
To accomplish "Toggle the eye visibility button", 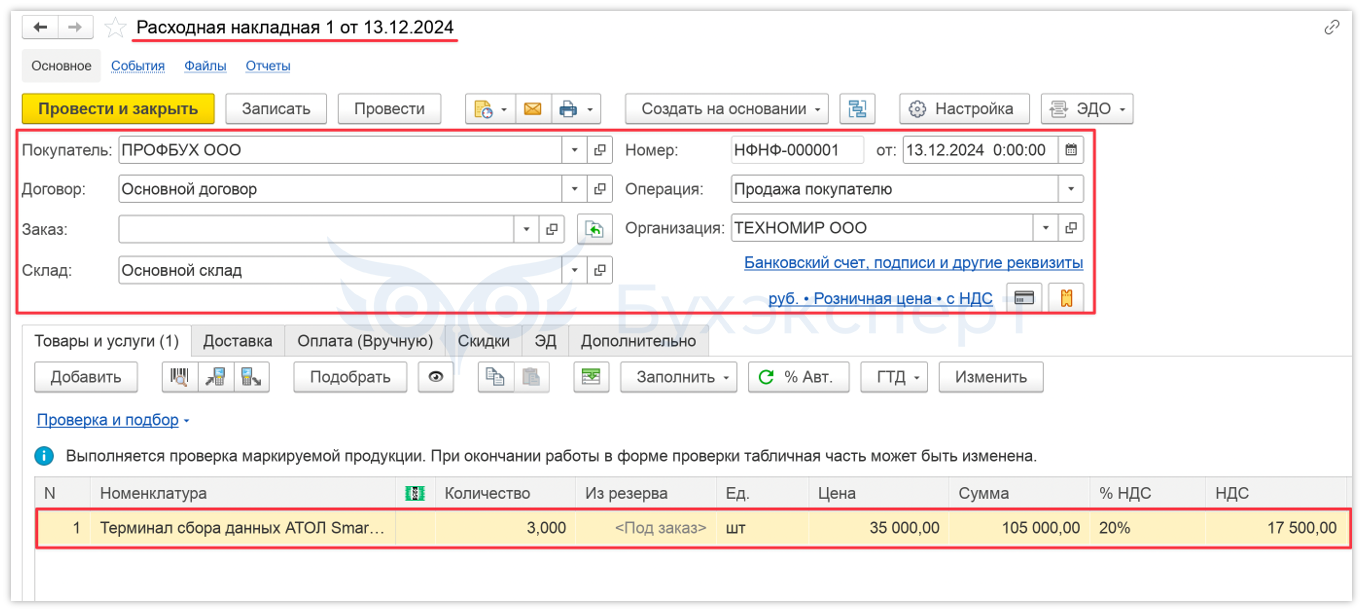I will pos(436,377).
